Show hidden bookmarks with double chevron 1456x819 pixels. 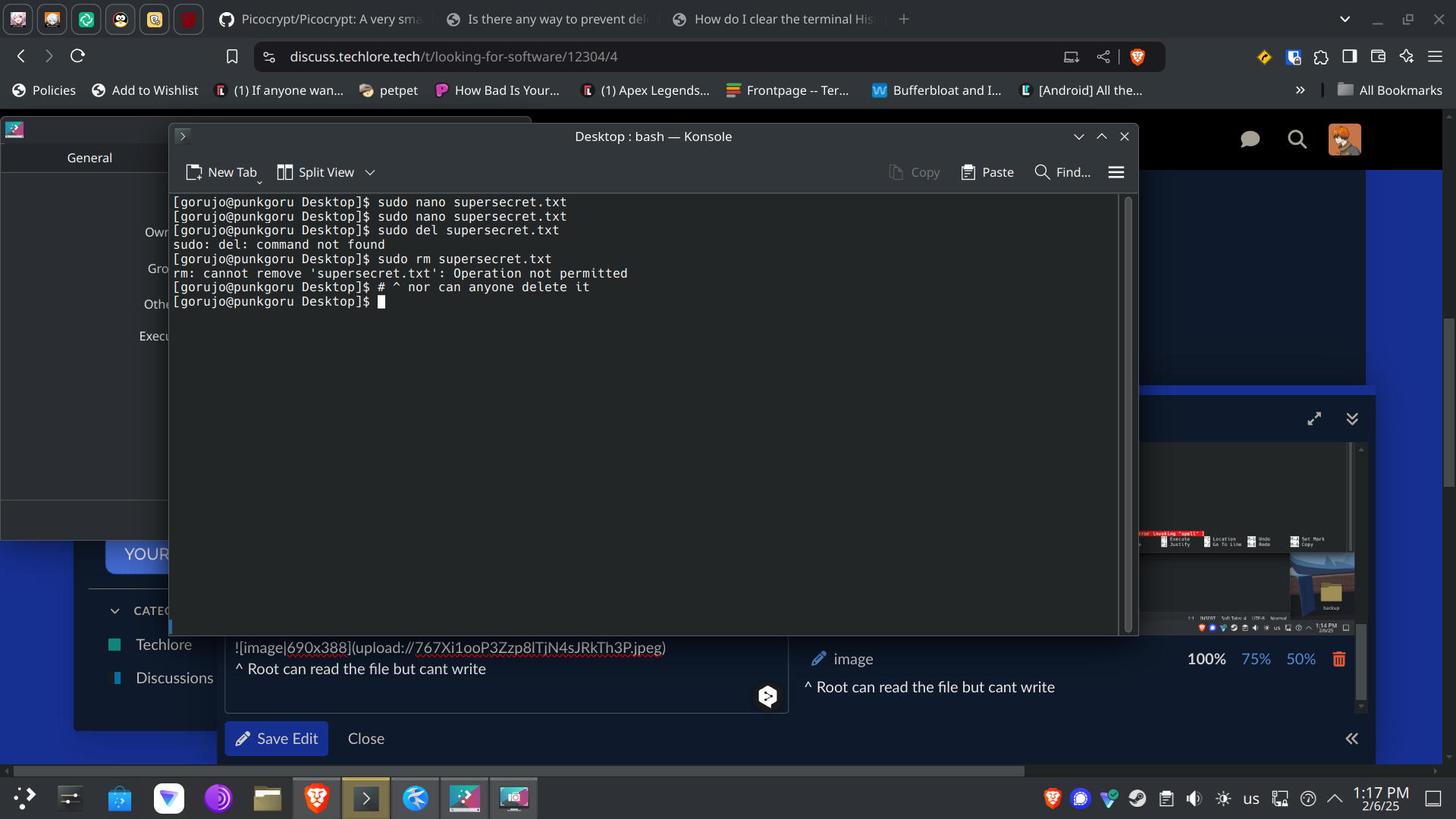(1300, 90)
